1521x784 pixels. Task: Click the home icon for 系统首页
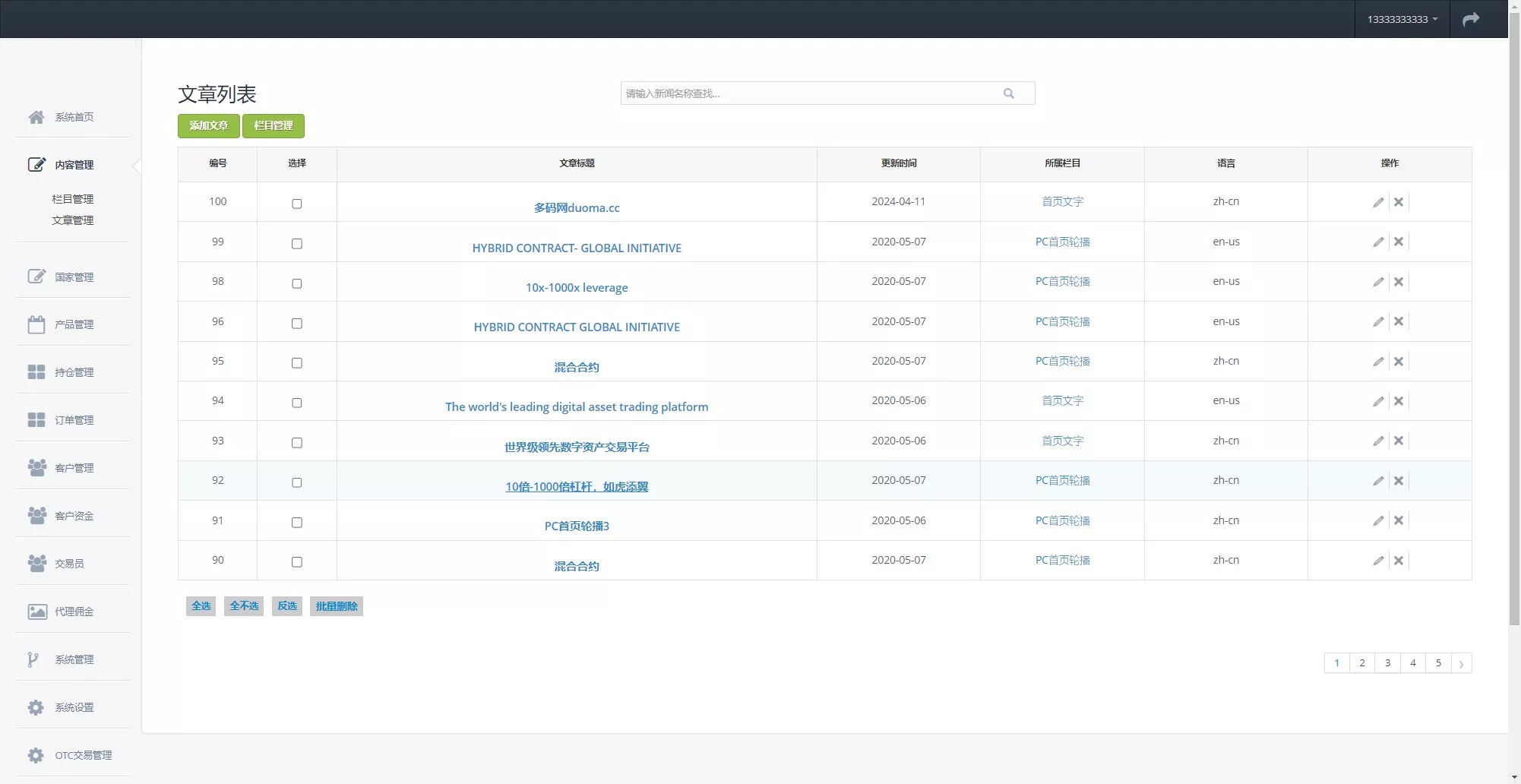click(x=36, y=117)
